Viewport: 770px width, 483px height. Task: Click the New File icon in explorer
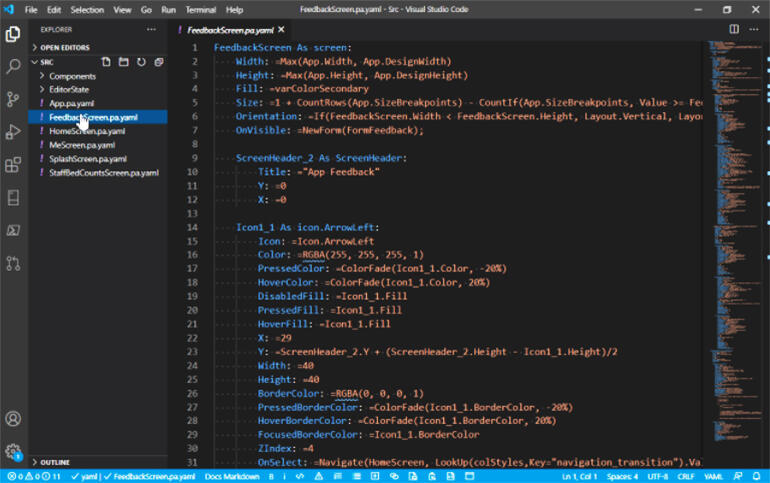[x=106, y=62]
